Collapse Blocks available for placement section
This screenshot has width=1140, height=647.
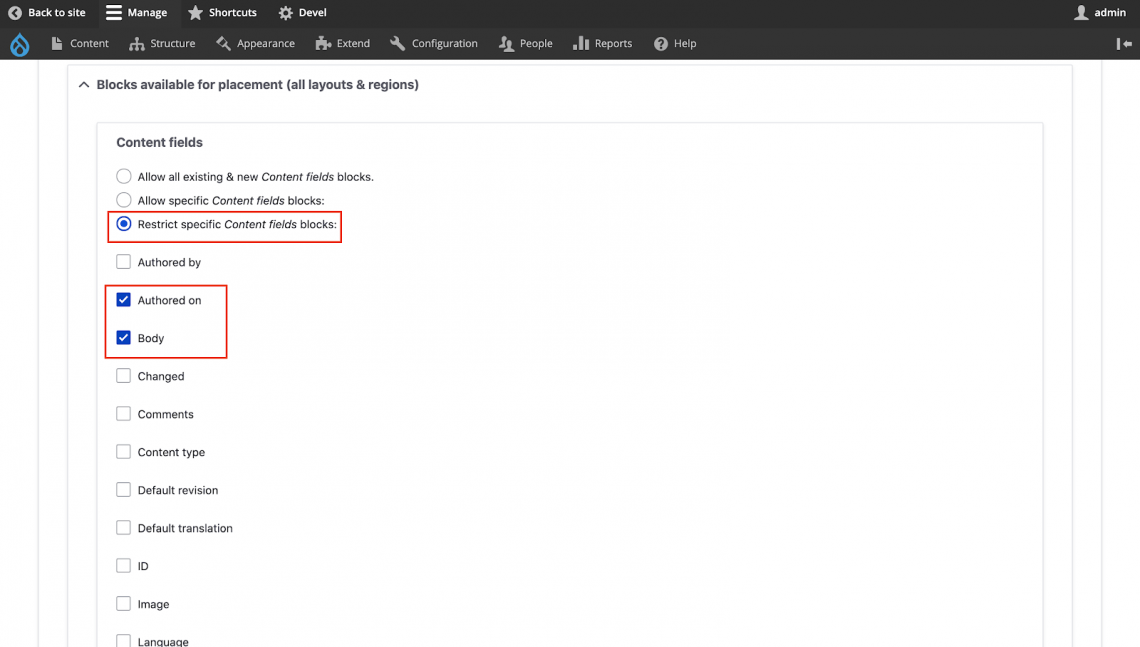(84, 85)
